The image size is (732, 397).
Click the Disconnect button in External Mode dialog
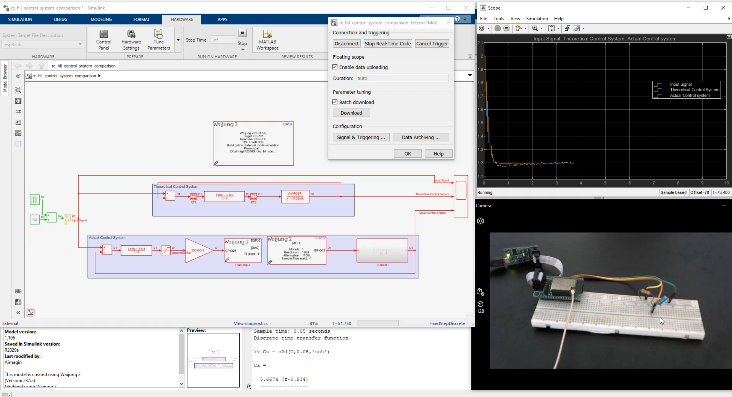click(x=346, y=43)
